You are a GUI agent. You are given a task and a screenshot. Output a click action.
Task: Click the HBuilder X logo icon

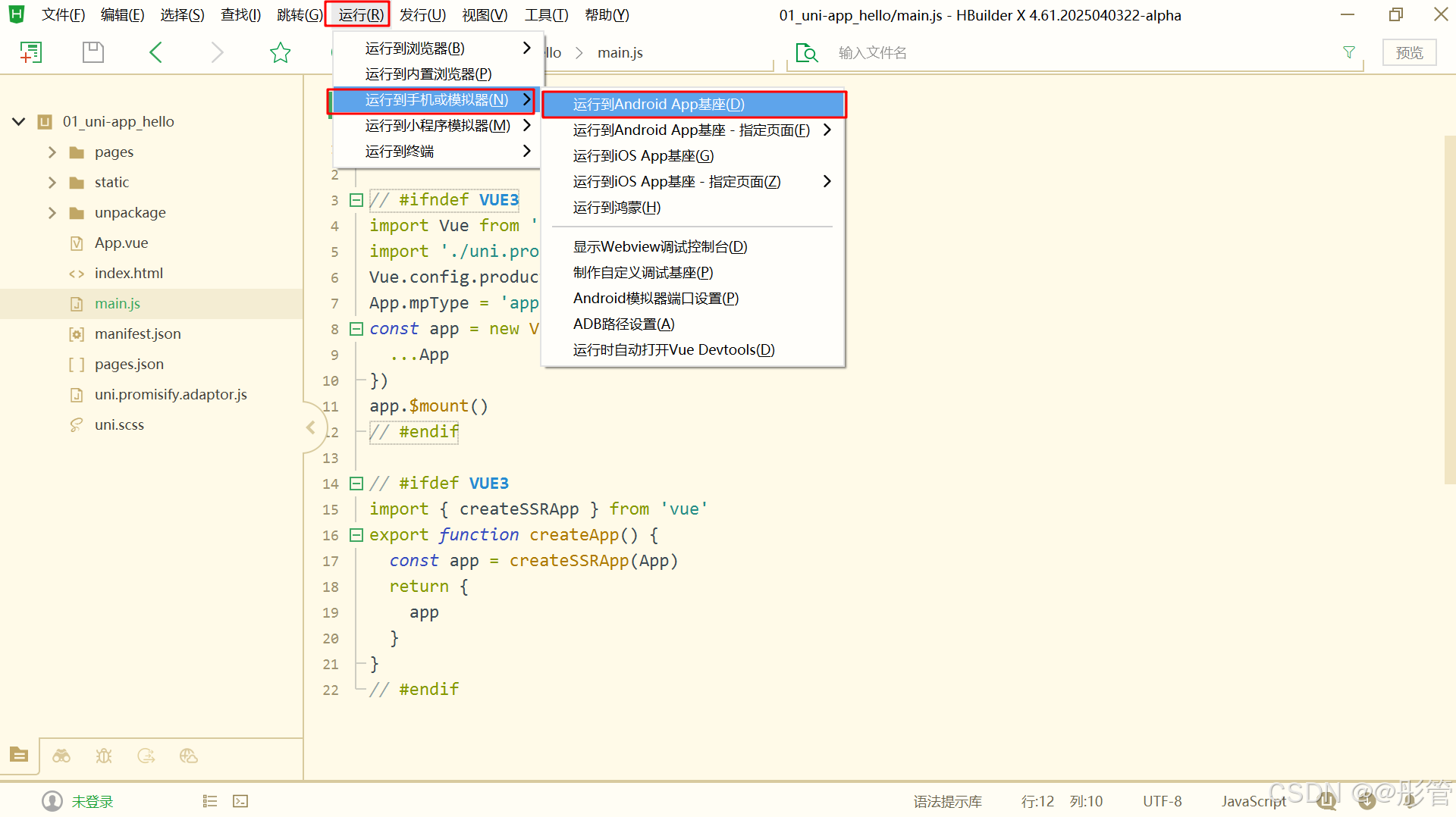(x=17, y=14)
